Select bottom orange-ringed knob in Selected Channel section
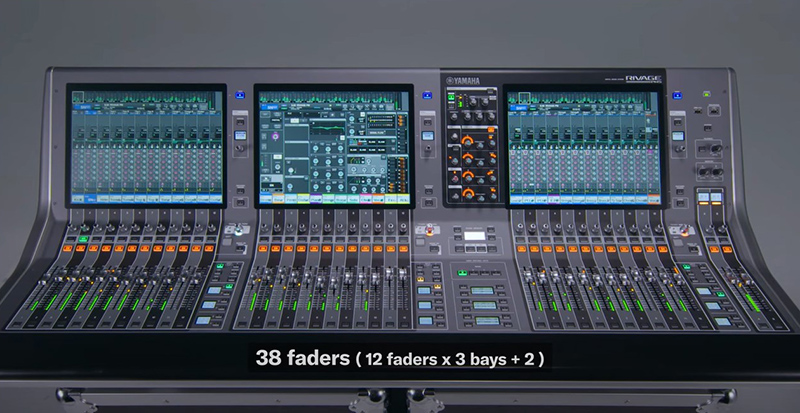 468,193
